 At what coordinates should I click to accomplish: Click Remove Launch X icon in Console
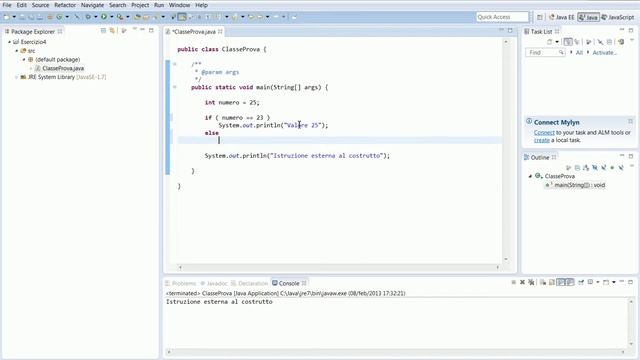pyautogui.click(x=522, y=282)
